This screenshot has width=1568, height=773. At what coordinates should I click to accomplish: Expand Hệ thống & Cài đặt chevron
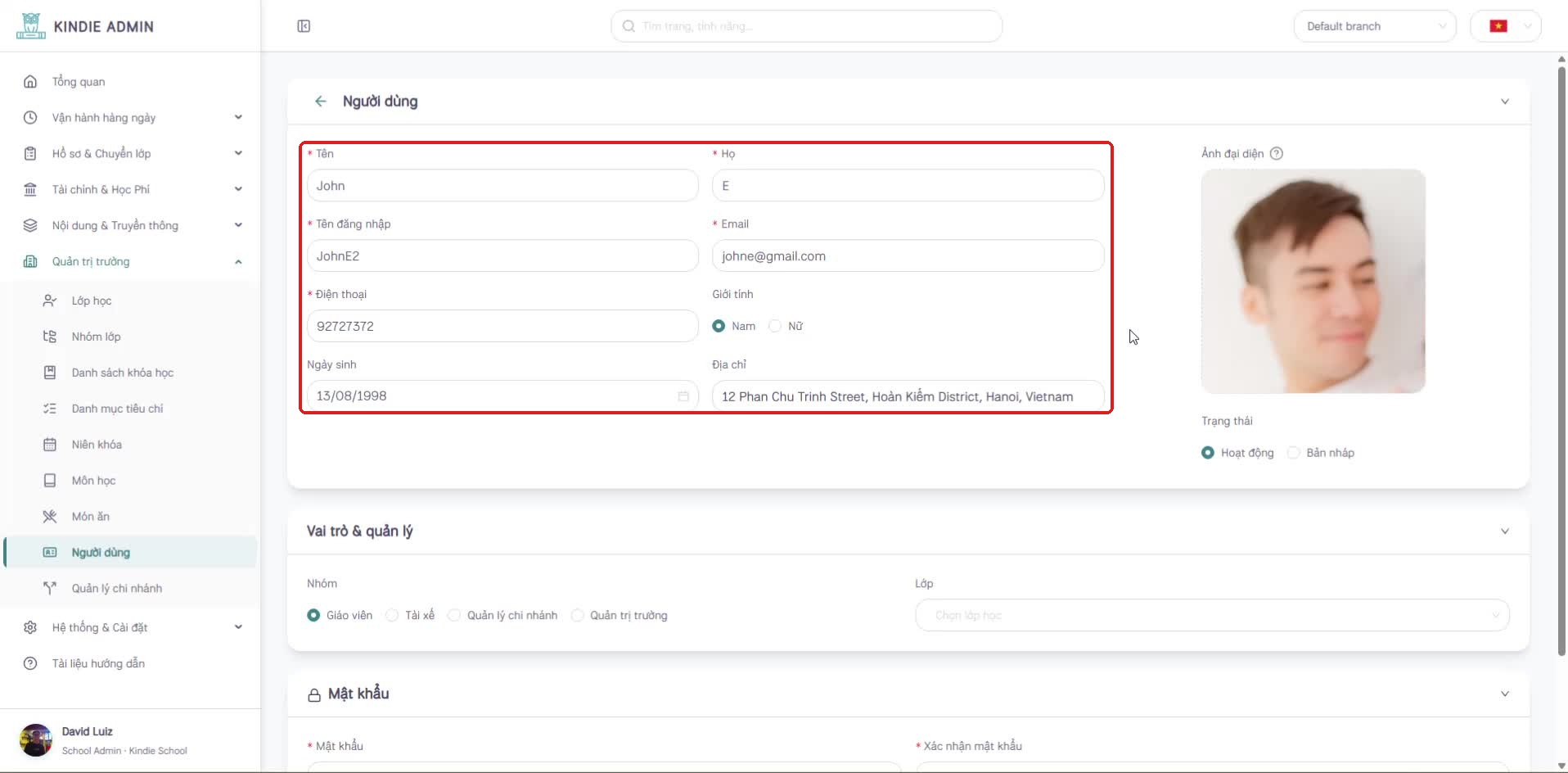(238, 627)
